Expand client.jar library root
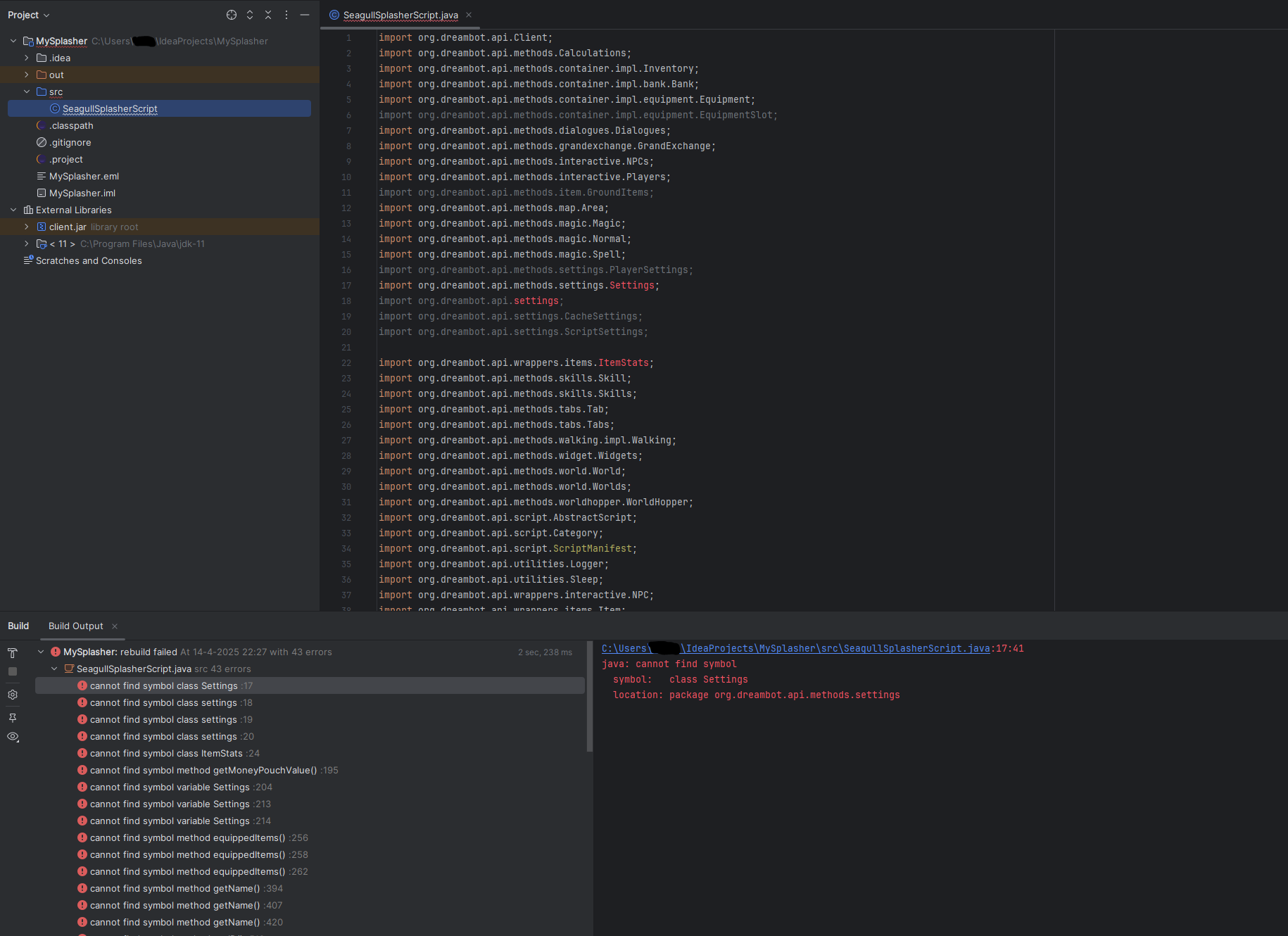The width and height of the screenshot is (1288, 936). click(x=27, y=227)
